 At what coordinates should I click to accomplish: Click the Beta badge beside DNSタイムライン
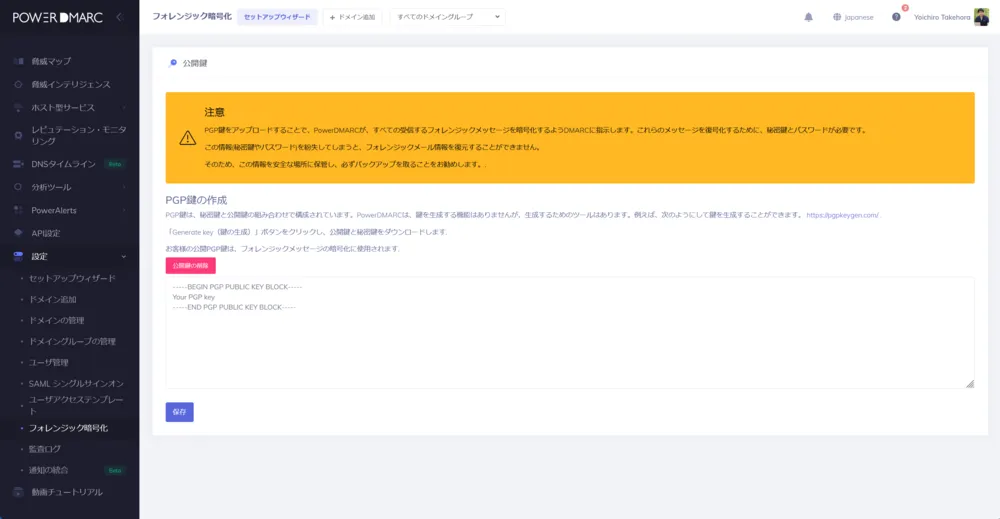pyautogui.click(x=115, y=164)
